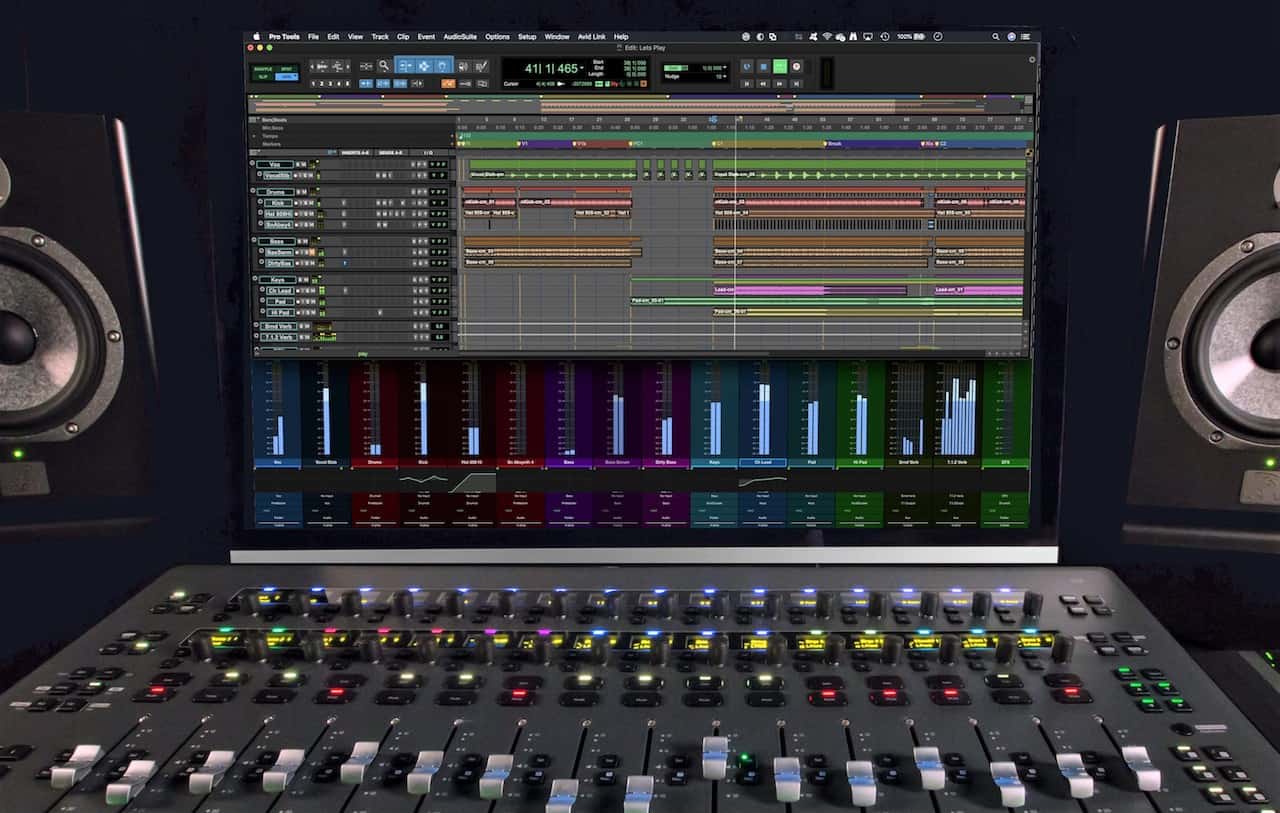Collapse the Drums folder track
Image resolution: width=1280 pixels, height=813 pixels.
(x=253, y=191)
